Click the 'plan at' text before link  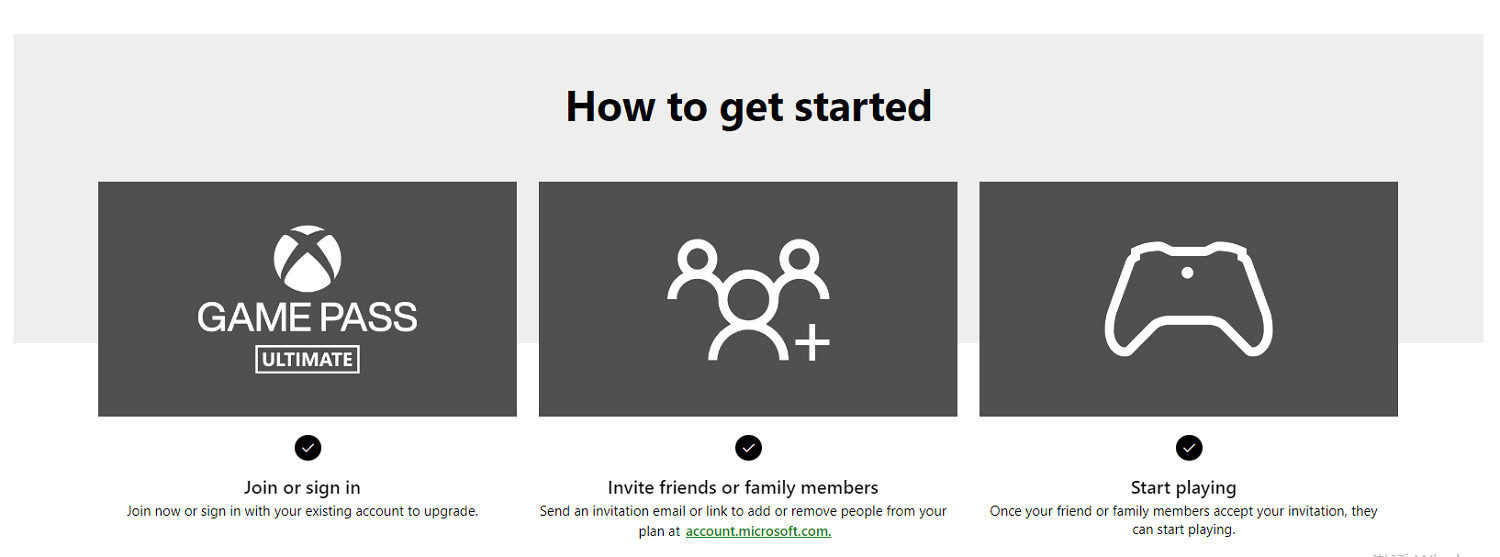[658, 531]
